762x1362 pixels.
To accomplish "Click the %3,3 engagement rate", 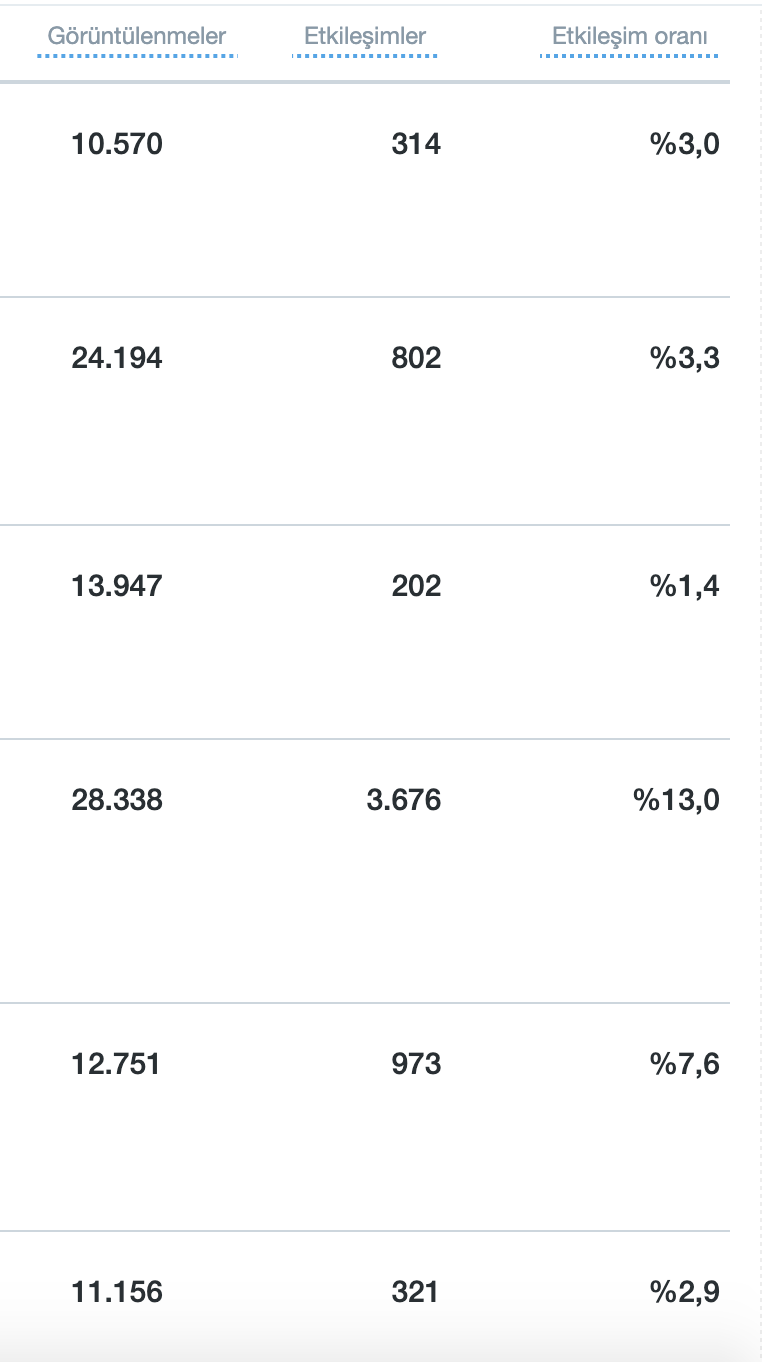I will click(684, 358).
